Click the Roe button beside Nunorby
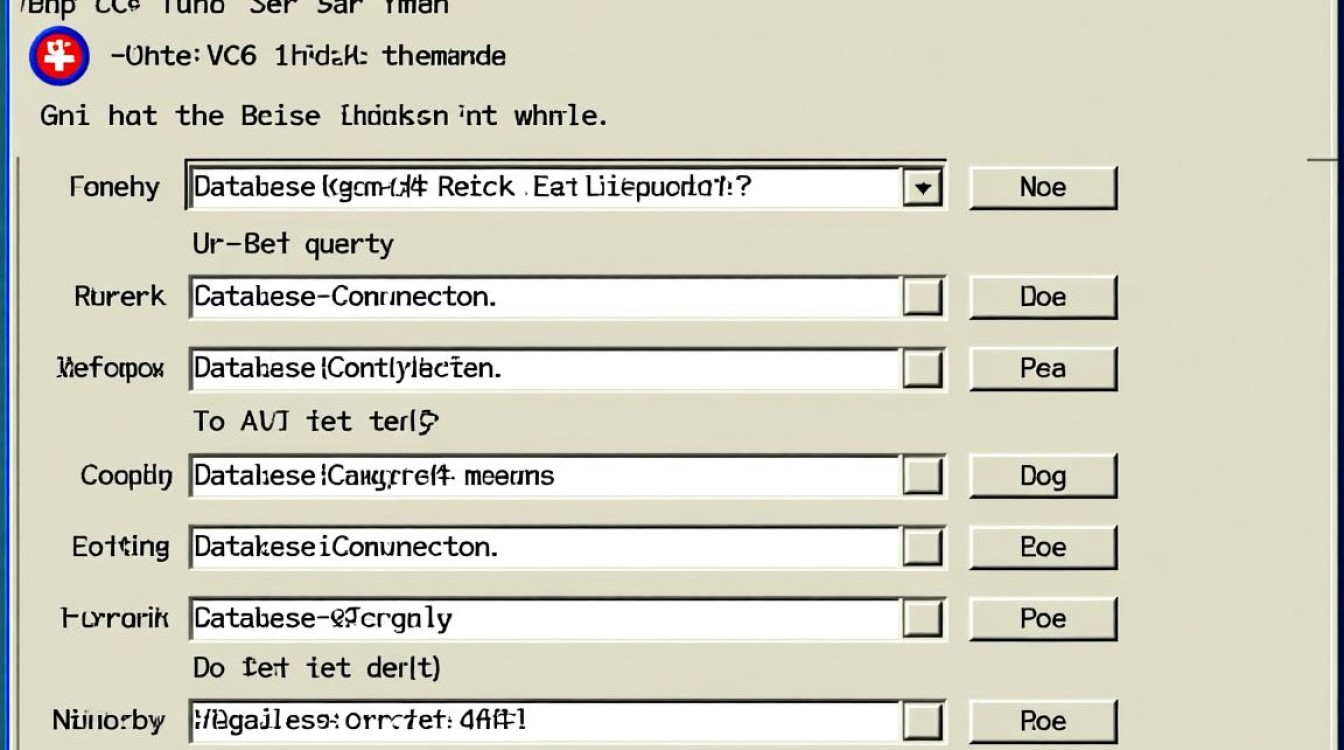This screenshot has height=750, width=1344. [1042, 721]
